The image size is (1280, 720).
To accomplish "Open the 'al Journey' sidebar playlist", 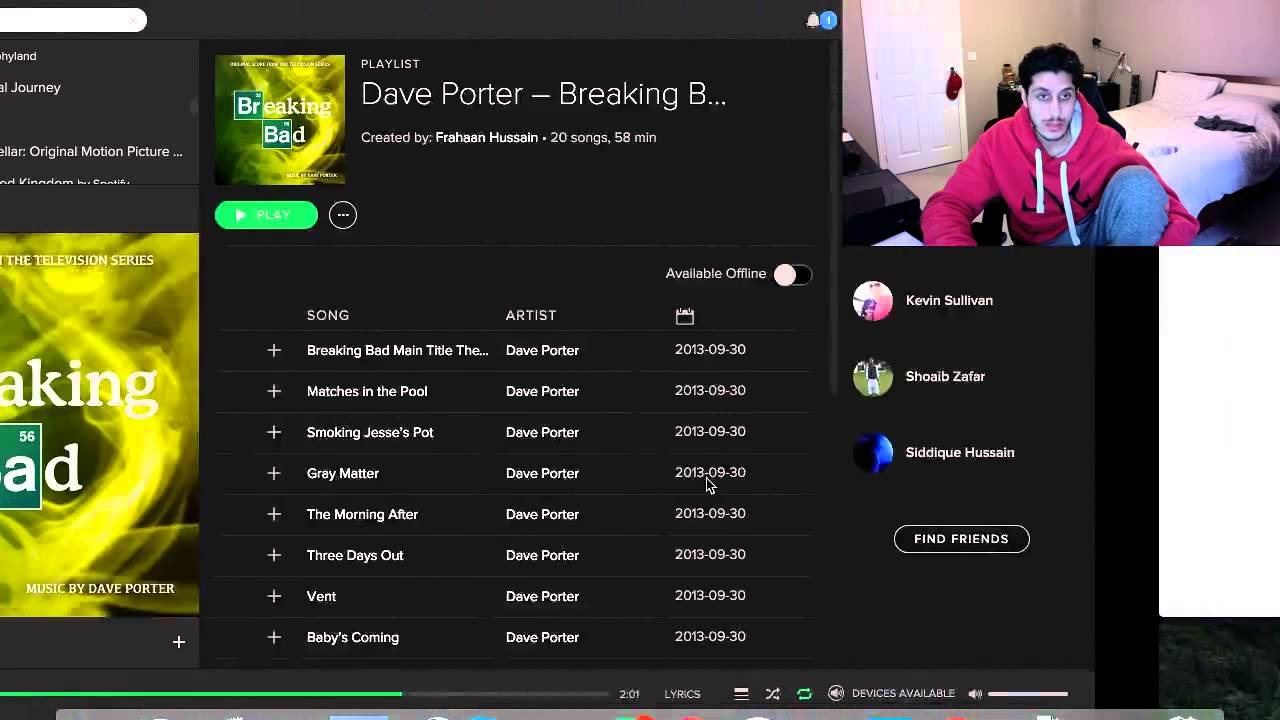I will 30,88.
